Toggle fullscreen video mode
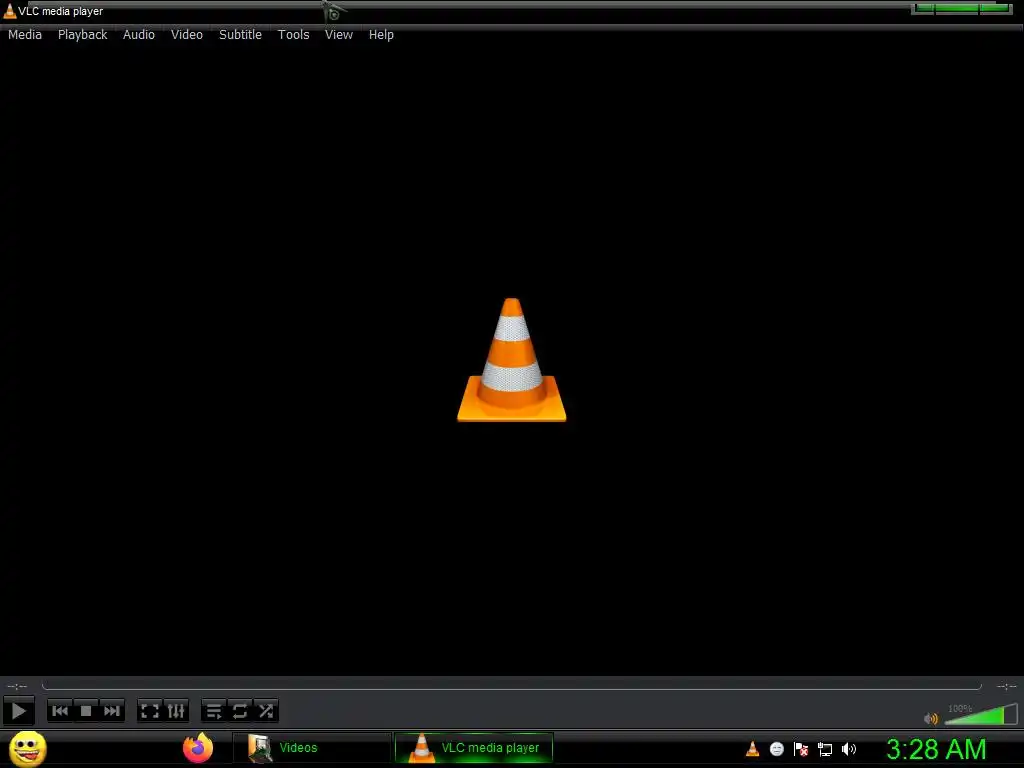1024x768 pixels. [150, 711]
